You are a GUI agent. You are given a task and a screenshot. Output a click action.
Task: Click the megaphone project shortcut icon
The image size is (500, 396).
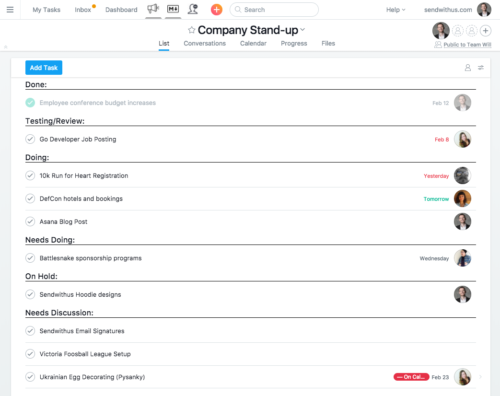click(153, 9)
